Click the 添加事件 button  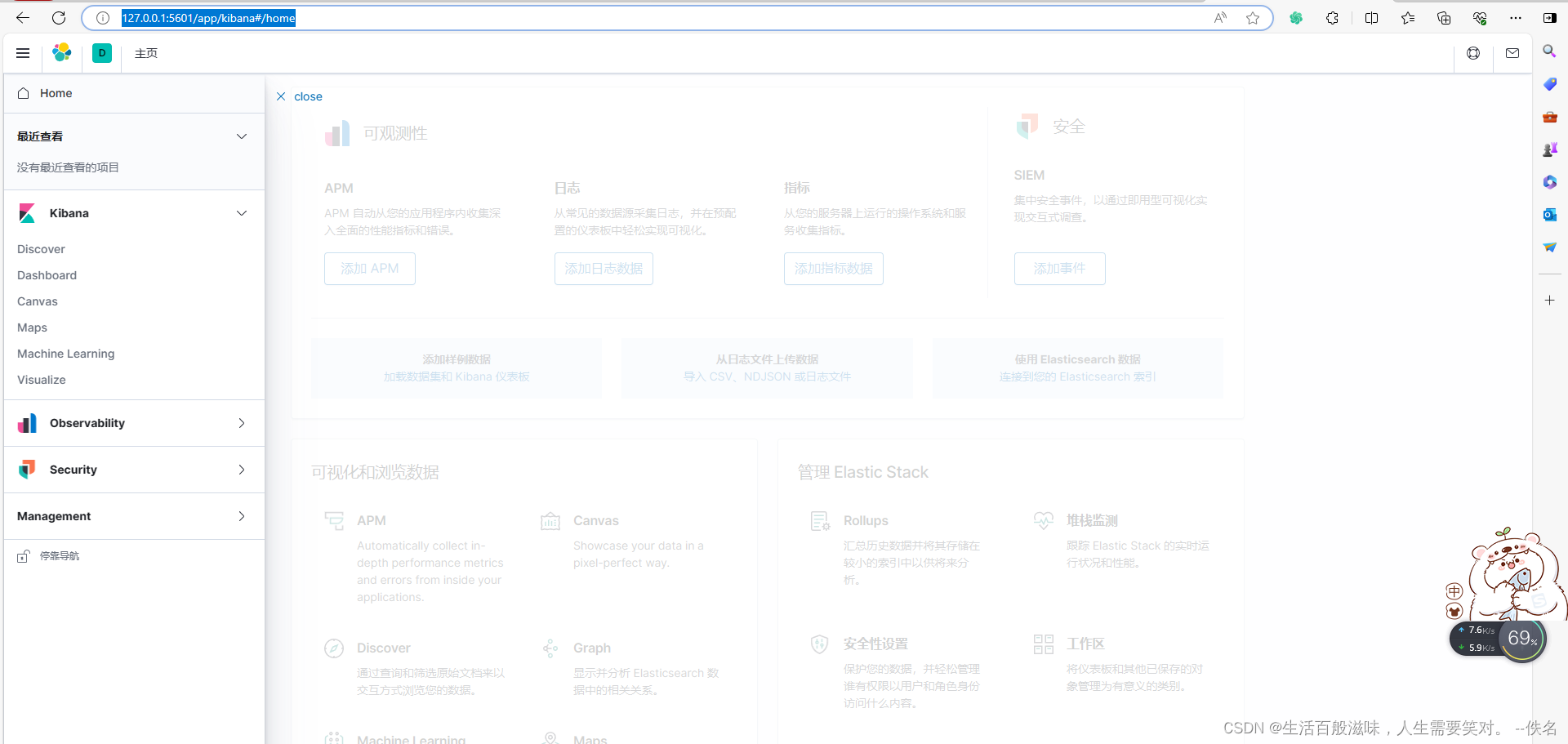1060,269
